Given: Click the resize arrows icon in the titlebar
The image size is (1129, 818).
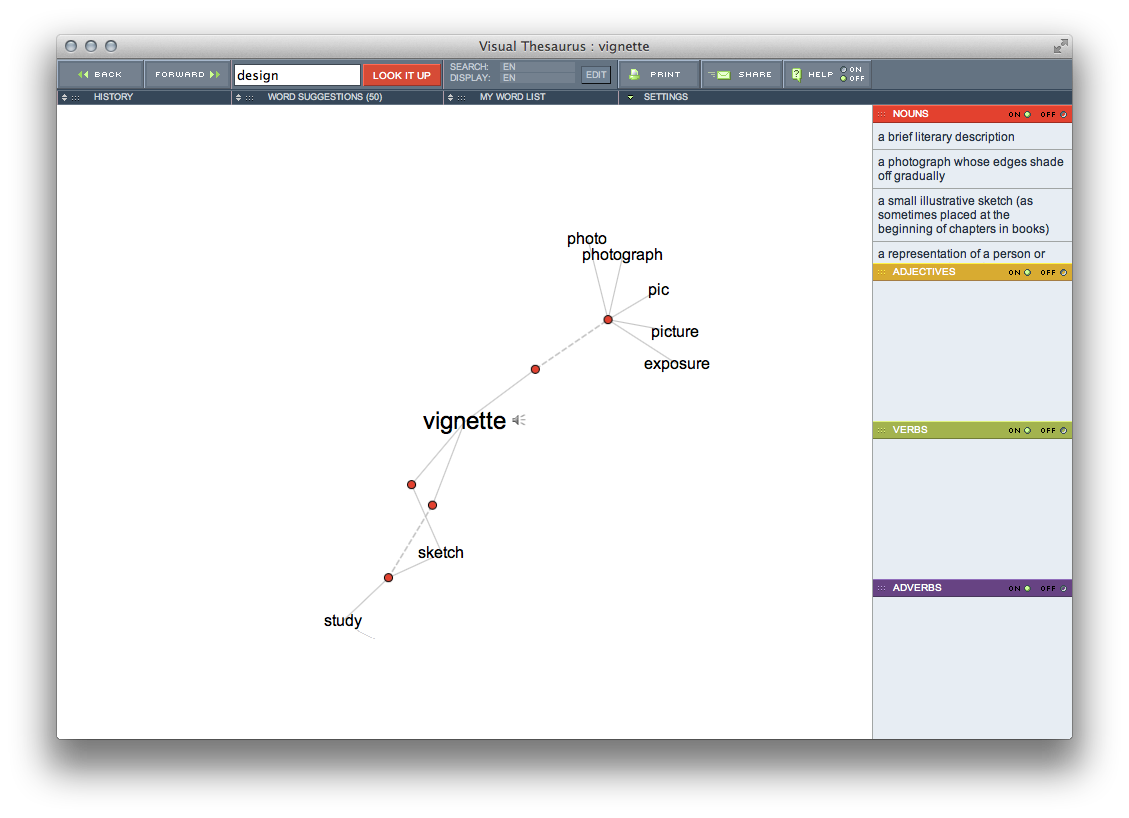Looking at the screenshot, I should [x=1059, y=45].
